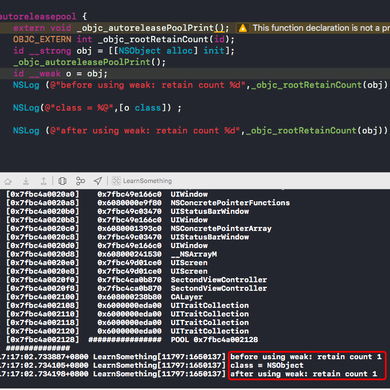
Task: Click 'NSConcretePointerArray' in the console output
Action: click(221, 228)
